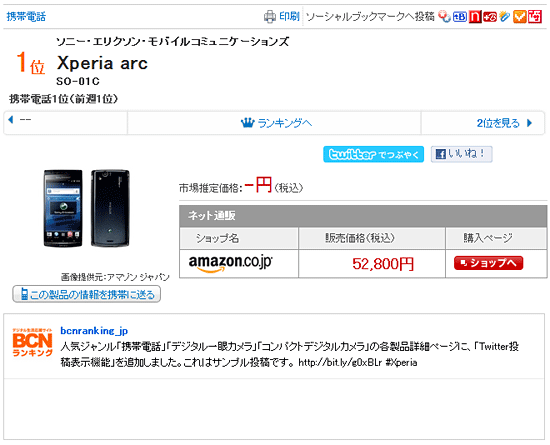550x445 pixels.
Task: Share via the last red square bookmark icon
Action: point(535,16)
